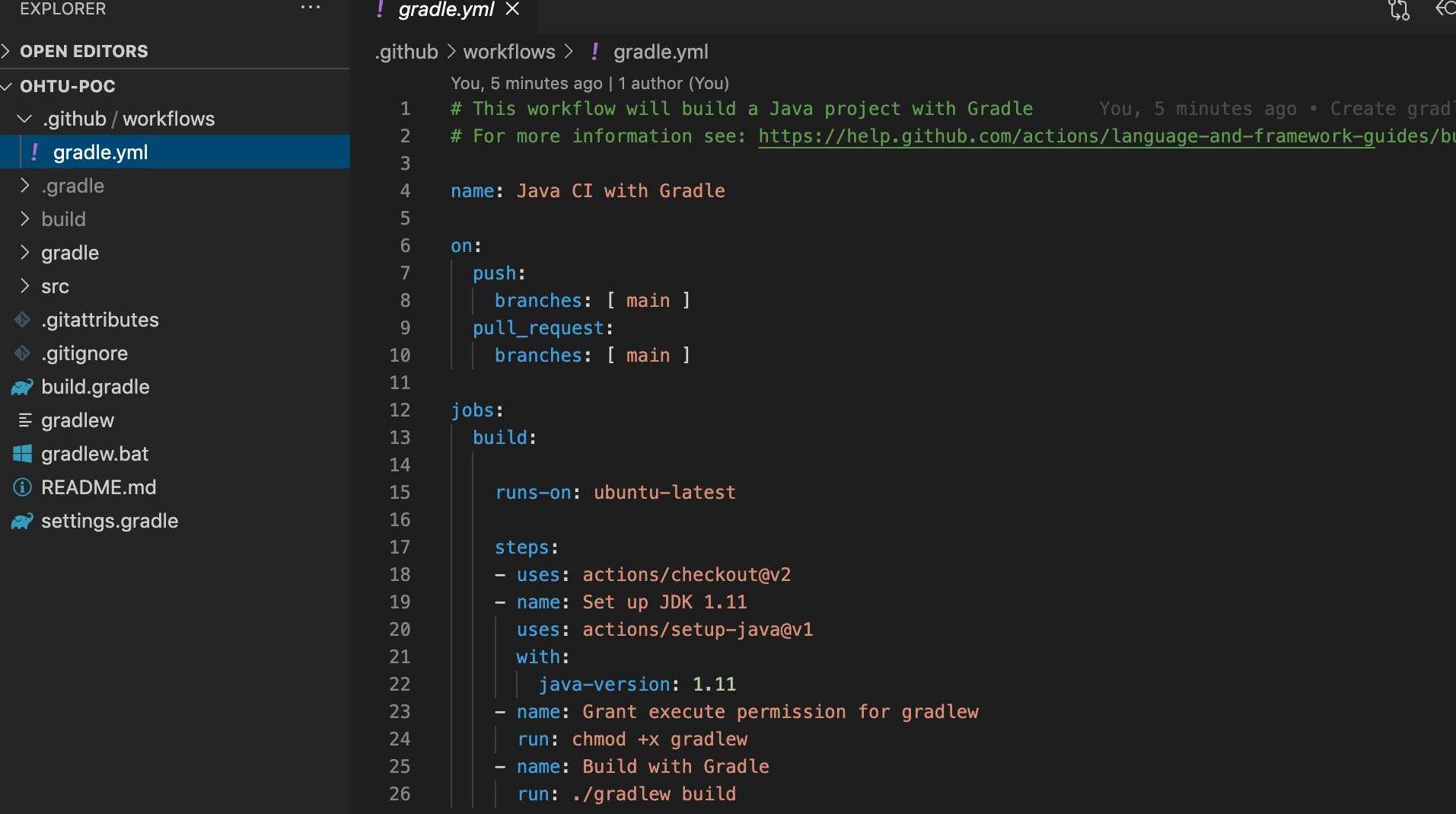Screen dimensions: 1456x814
Task: Open the gradlew file
Action: click(175, 420)
